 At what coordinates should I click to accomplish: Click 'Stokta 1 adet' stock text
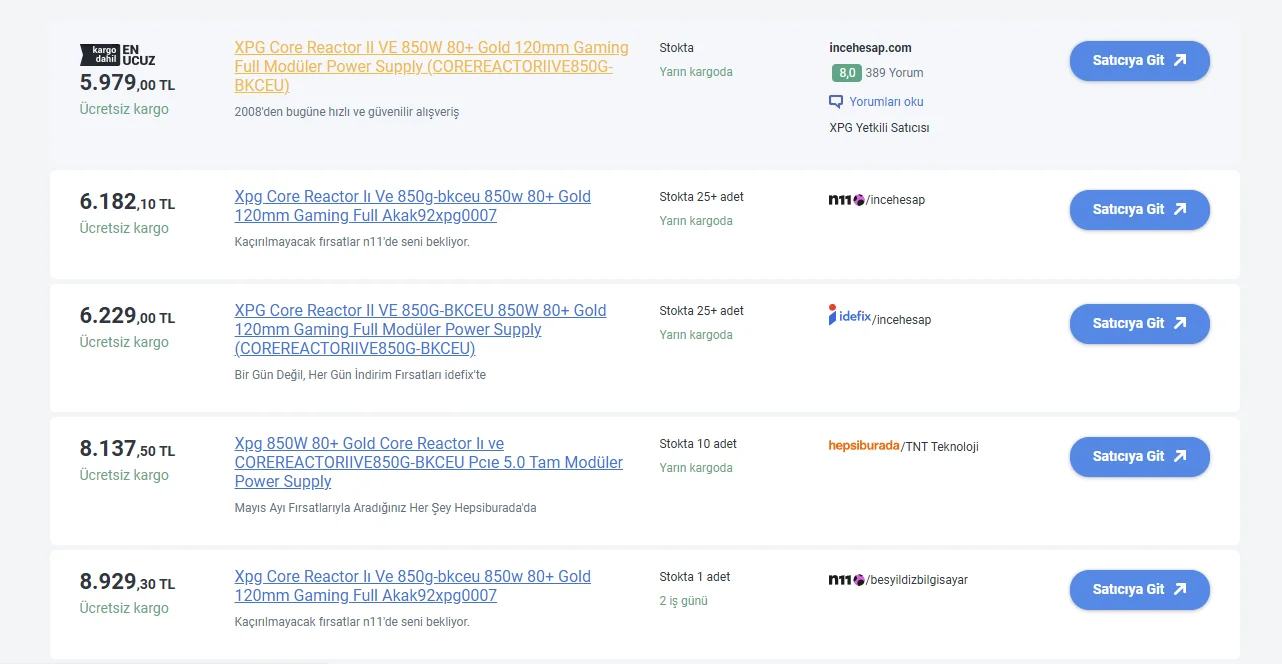695,577
